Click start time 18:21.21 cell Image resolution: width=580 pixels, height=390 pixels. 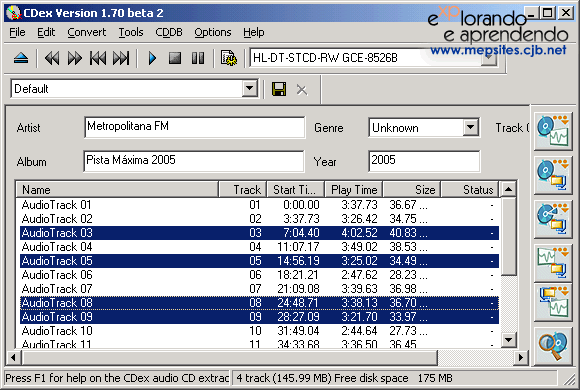pyautogui.click(x=298, y=275)
